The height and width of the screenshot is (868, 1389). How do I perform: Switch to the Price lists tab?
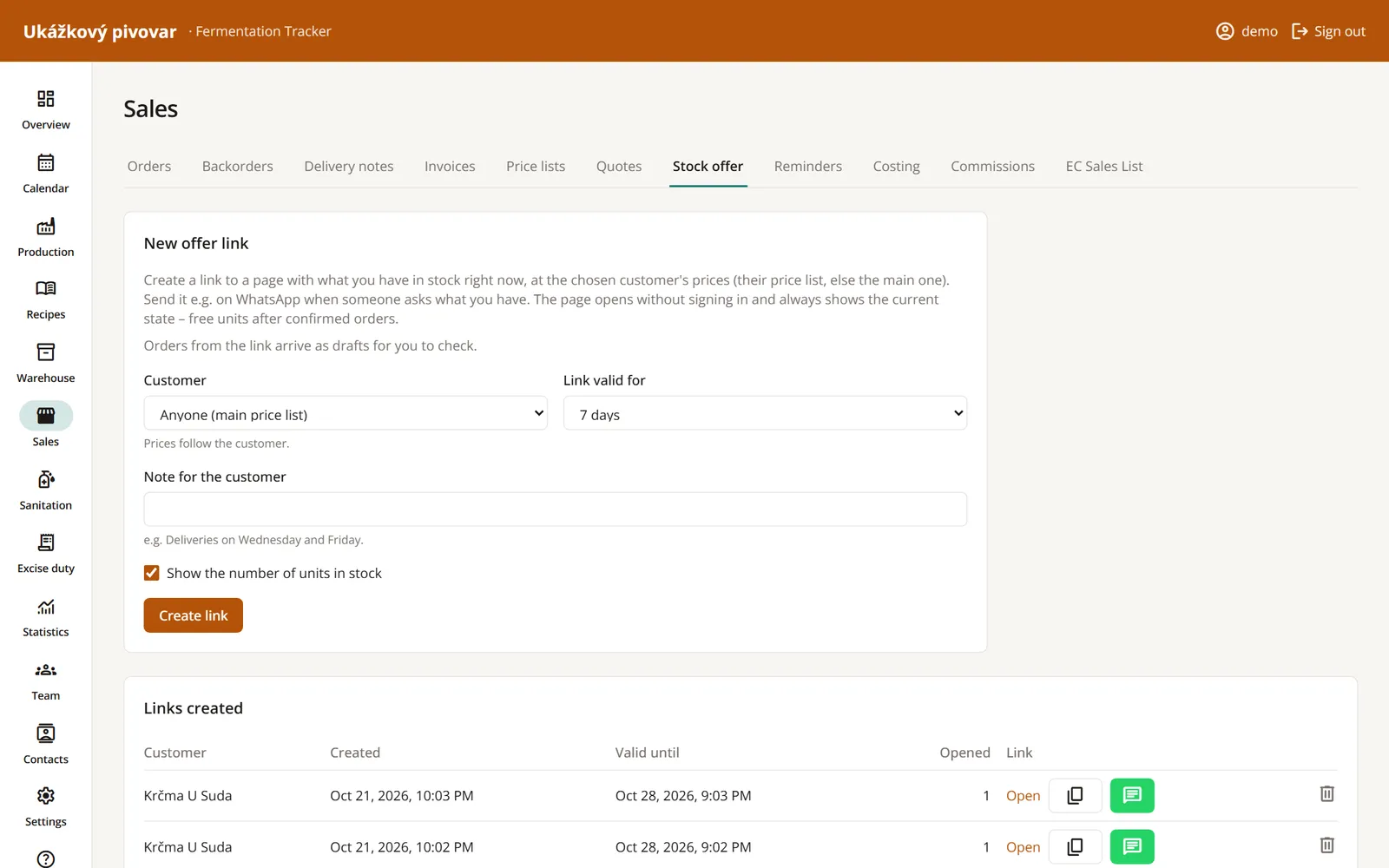(536, 166)
